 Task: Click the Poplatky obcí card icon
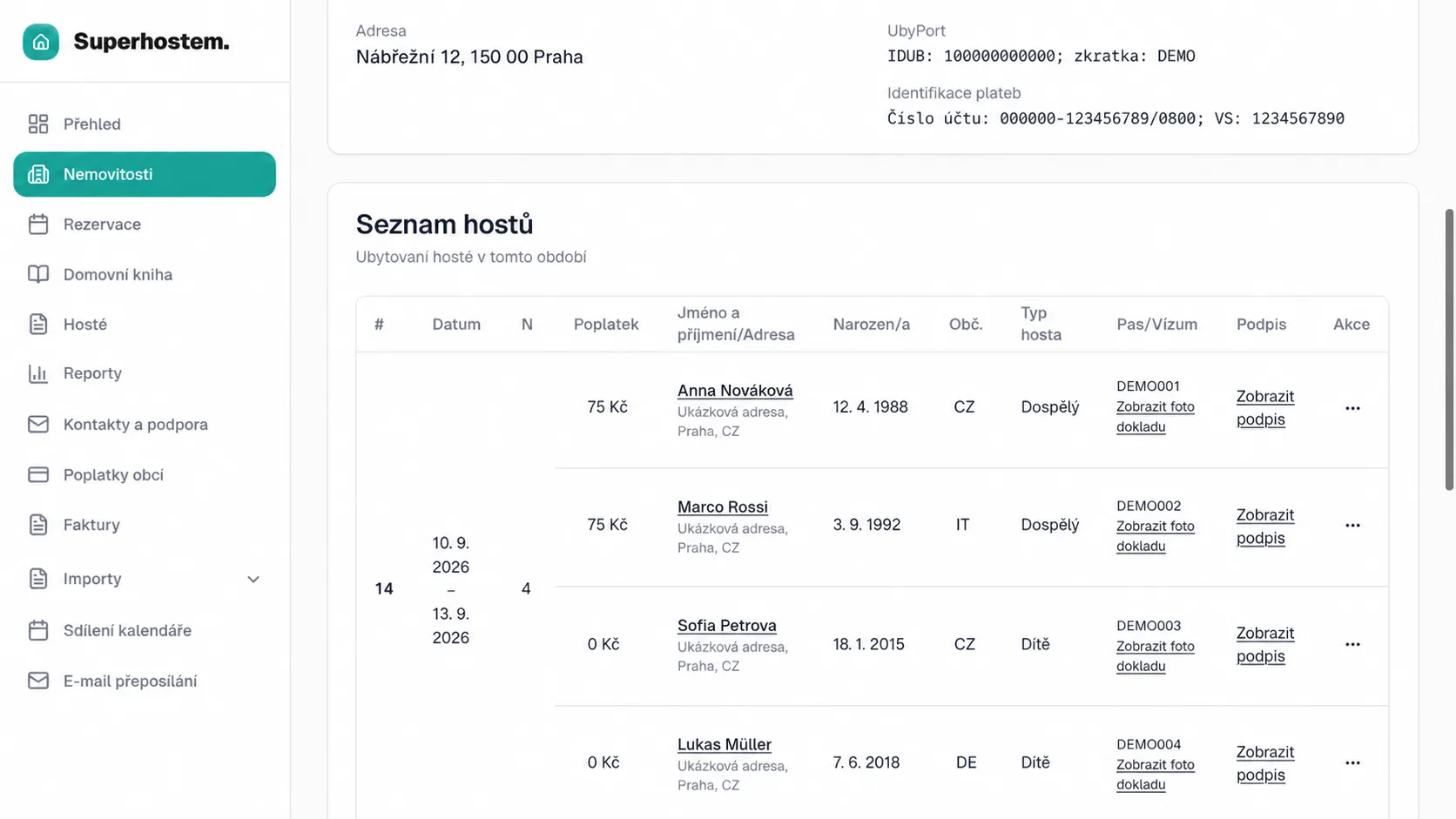click(x=38, y=475)
